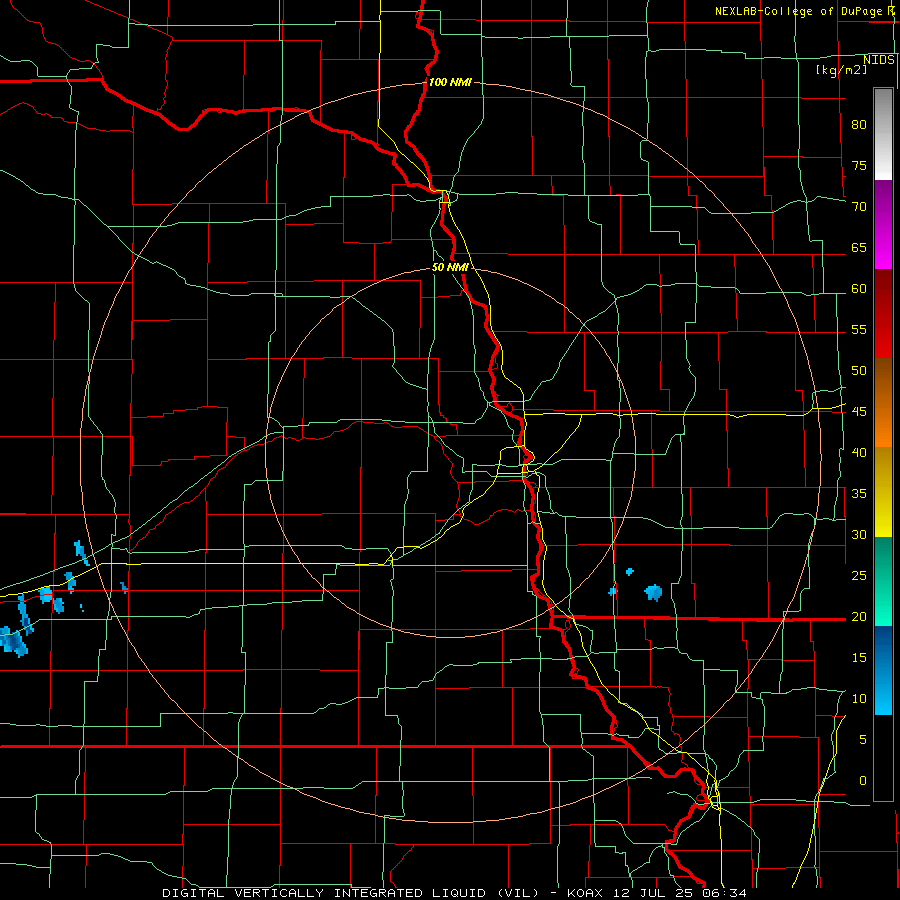Click the 50 value on the VIL scale
Screen dimensions: 900x900
click(859, 370)
